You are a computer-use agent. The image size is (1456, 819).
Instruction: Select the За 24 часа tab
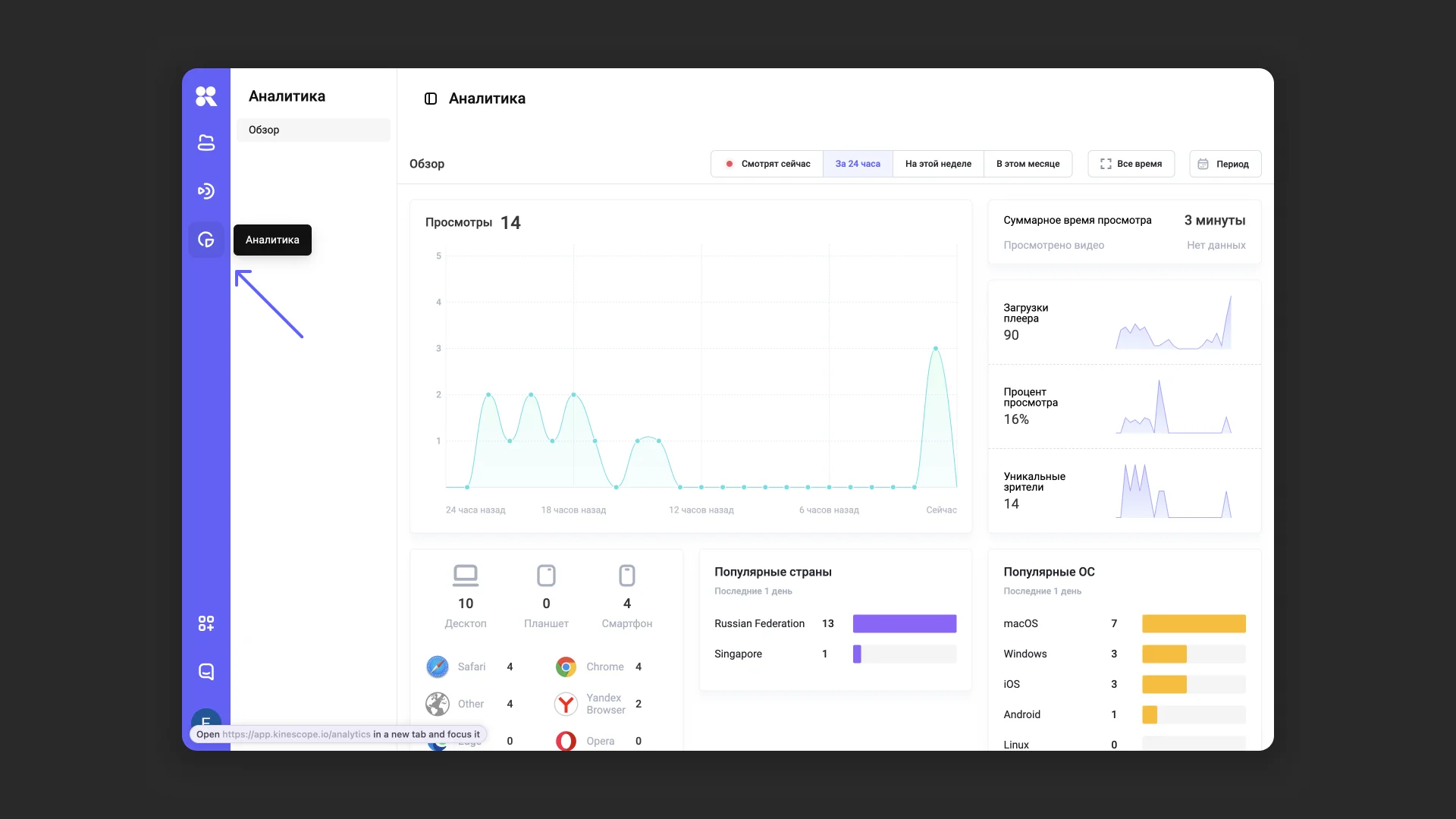coord(858,164)
